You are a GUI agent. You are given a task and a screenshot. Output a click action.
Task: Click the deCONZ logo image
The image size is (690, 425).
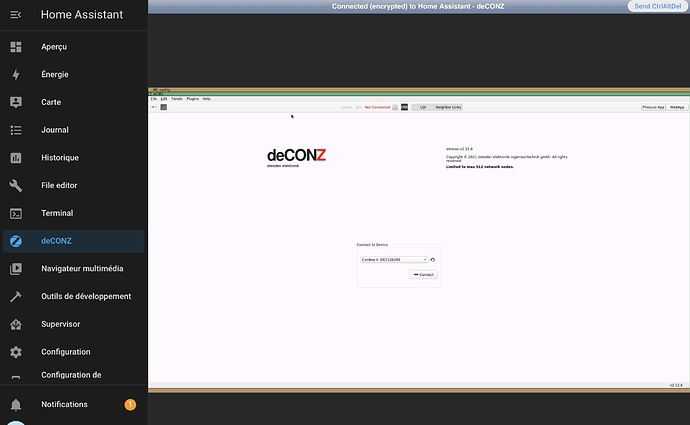click(x=296, y=158)
